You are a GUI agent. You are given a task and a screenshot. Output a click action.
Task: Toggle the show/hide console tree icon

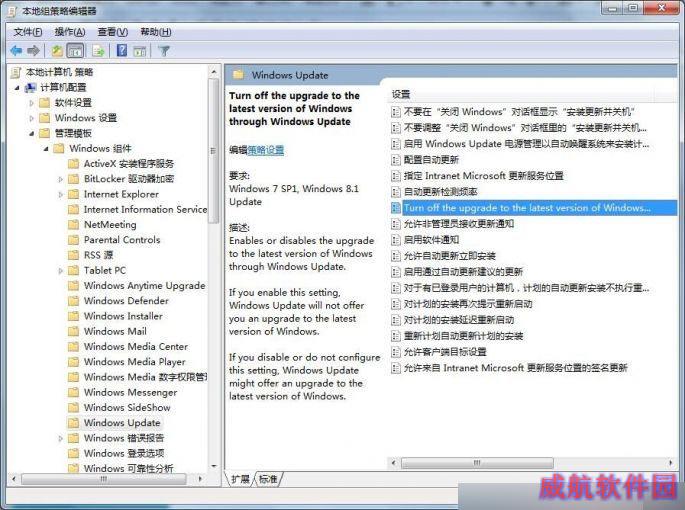[75, 51]
